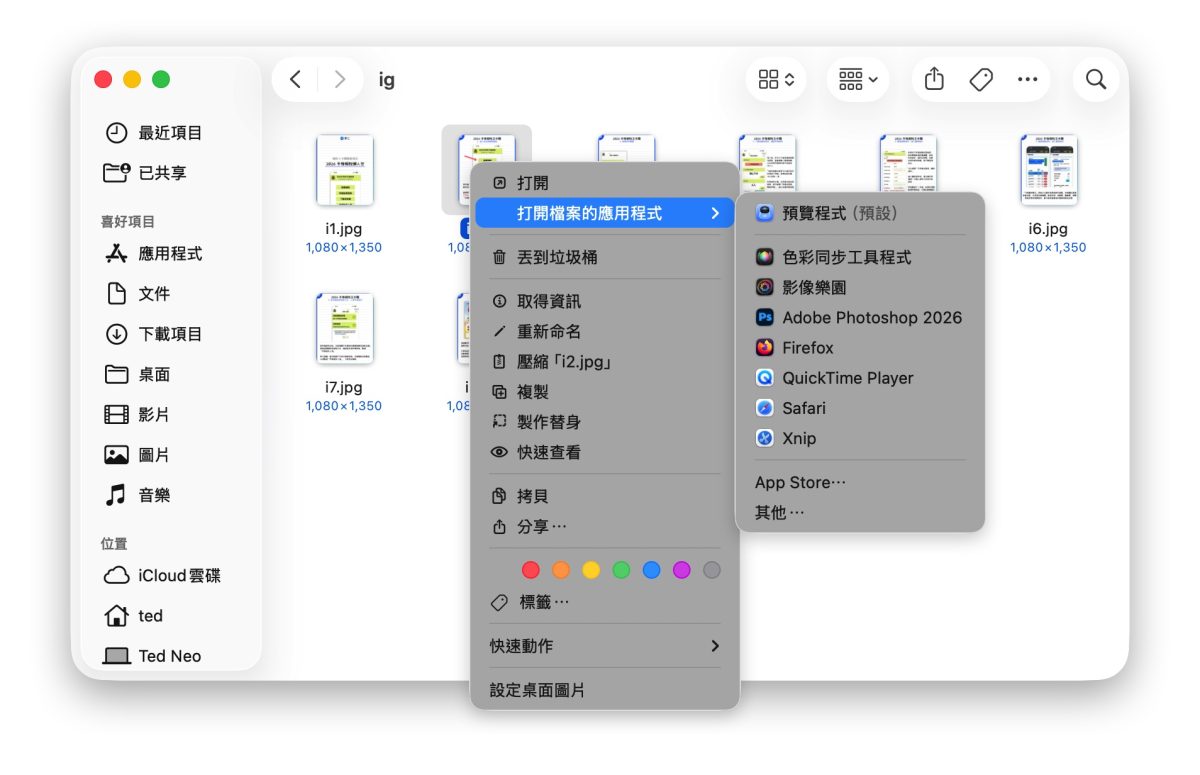Viewport: 1200px width, 775px height.
Task: Open the group-by options dropdown
Action: [x=858, y=80]
